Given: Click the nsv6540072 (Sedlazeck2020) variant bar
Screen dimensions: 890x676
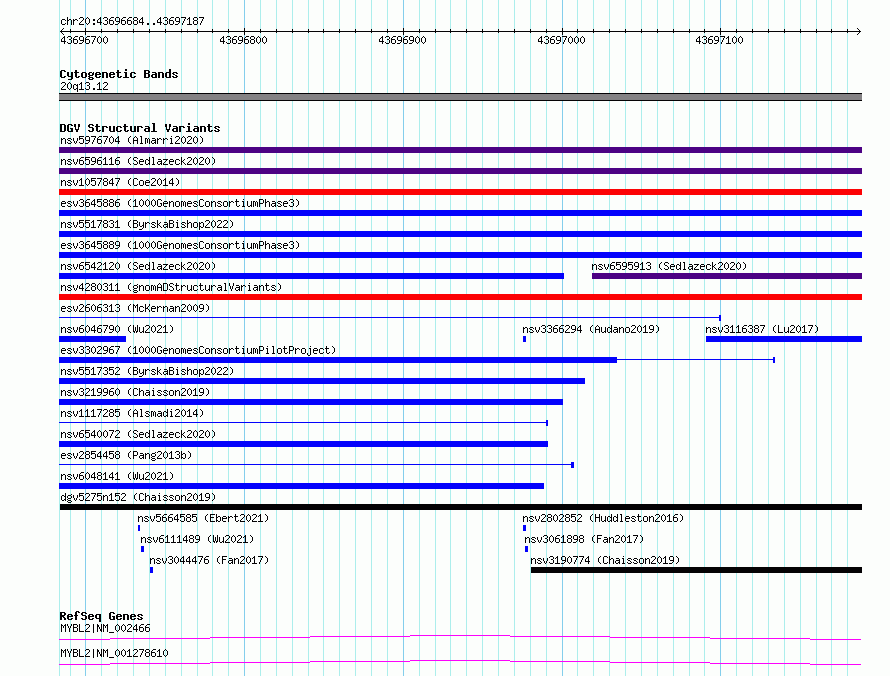Looking at the screenshot, I should (x=304, y=444).
